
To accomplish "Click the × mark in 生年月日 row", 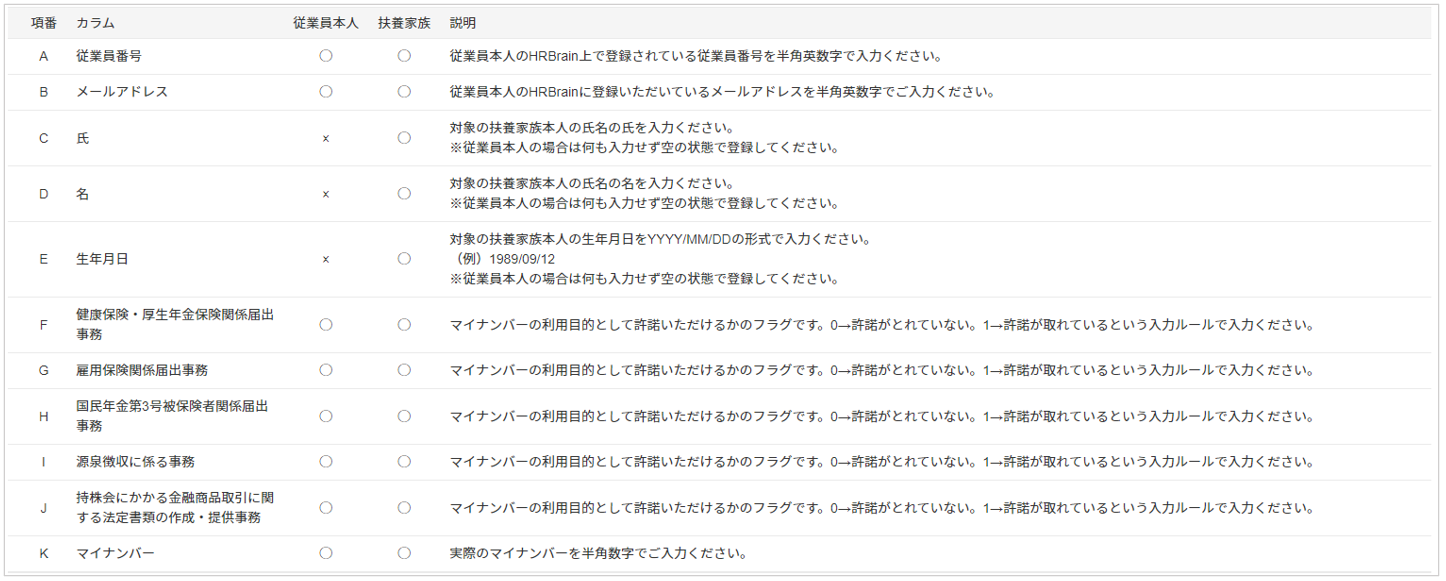I will [x=326, y=259].
